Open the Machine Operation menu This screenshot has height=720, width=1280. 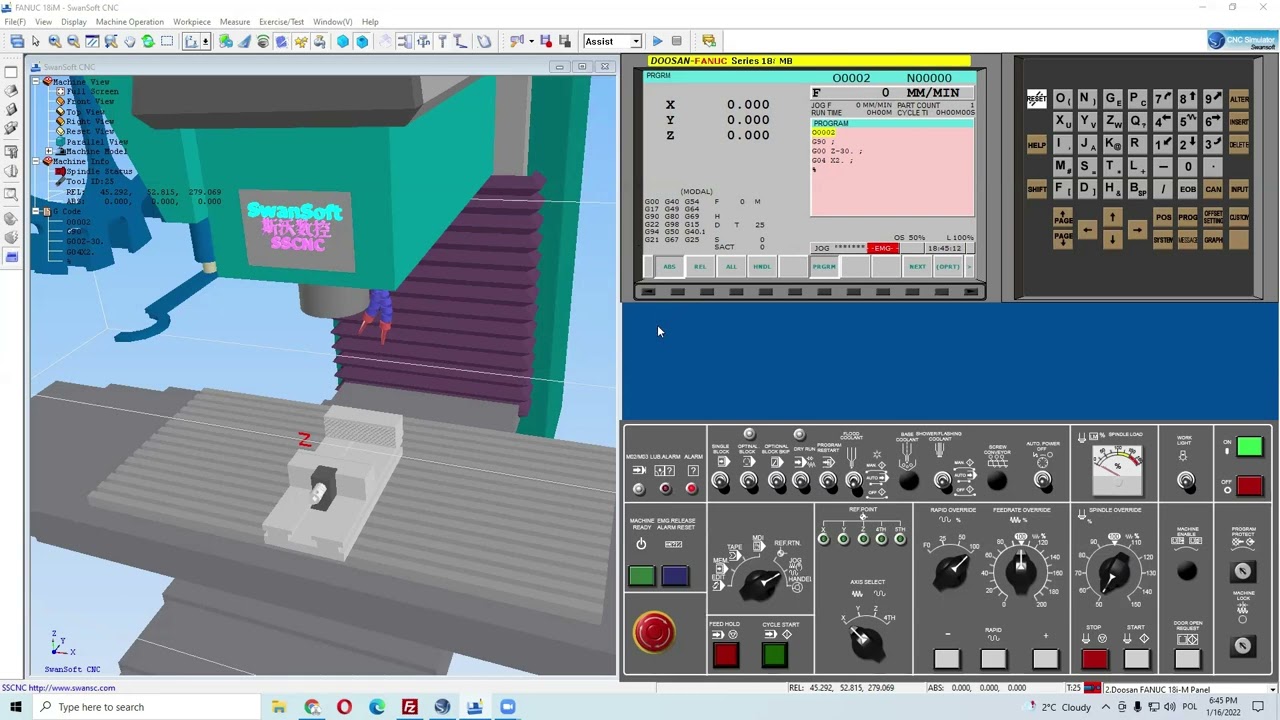point(129,21)
